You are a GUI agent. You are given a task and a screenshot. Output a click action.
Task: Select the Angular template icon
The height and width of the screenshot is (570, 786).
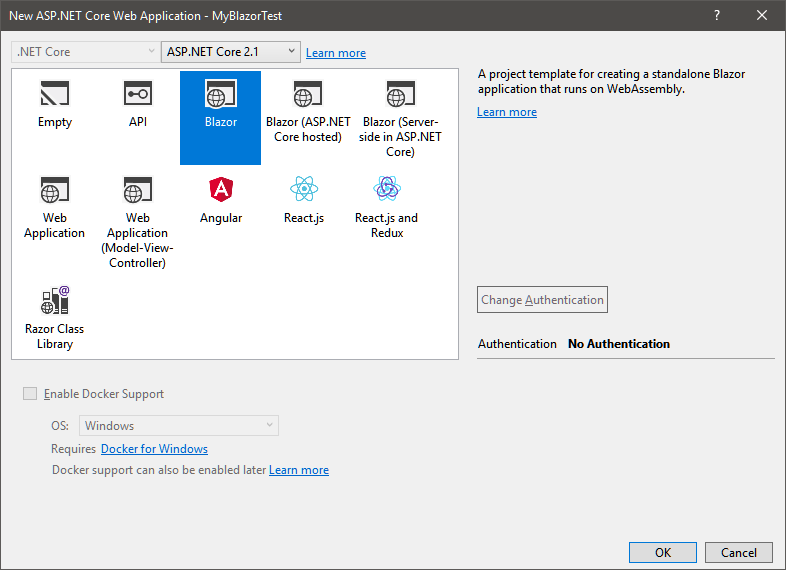(x=221, y=189)
